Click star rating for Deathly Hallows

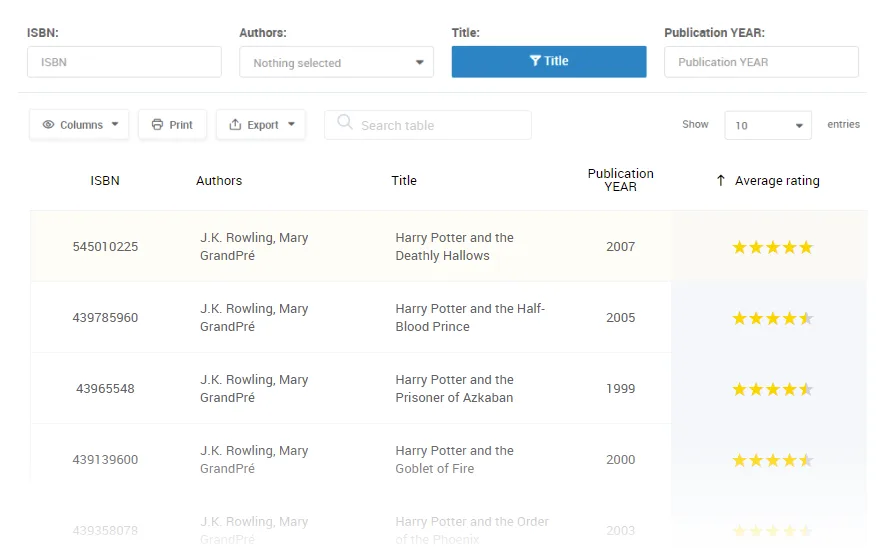pos(772,247)
